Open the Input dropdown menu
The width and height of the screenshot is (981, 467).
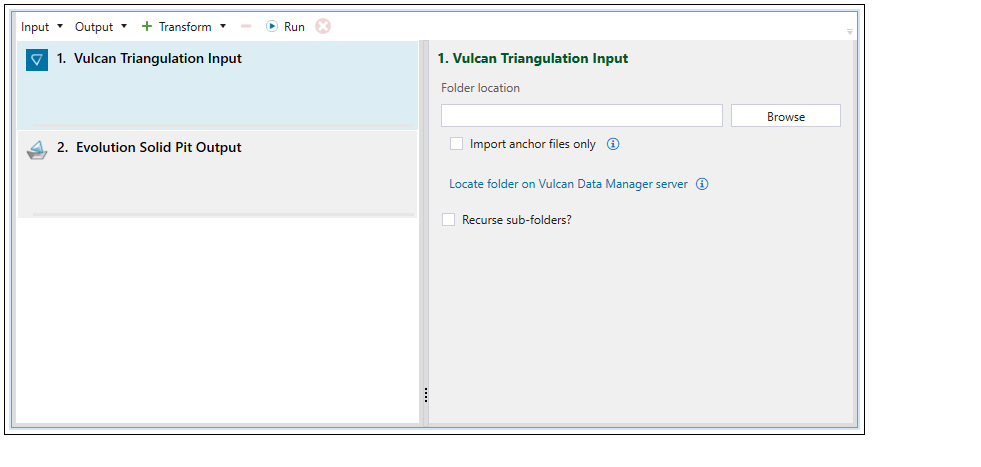(x=41, y=27)
